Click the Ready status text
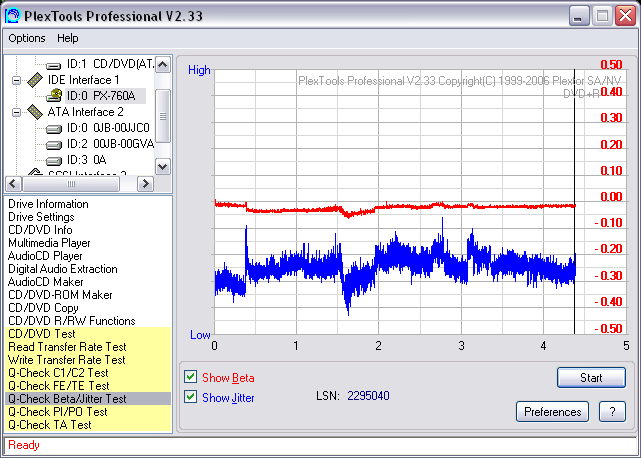This screenshot has height=458, width=641. pyautogui.click(x=24, y=445)
